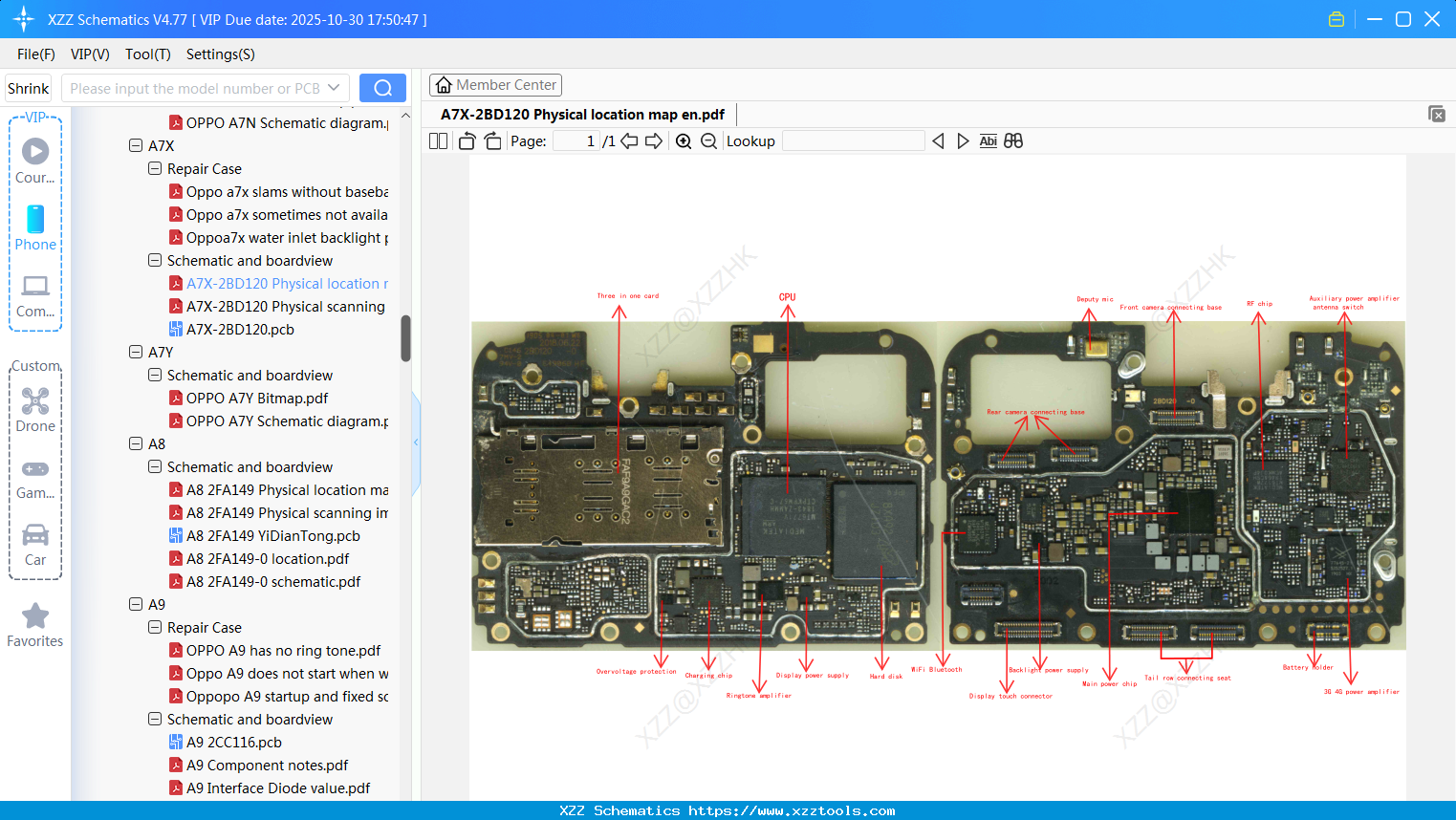Screen dimensions: 1456x820
Task: Open the model number dropdown arrow
Action: click(x=334, y=88)
